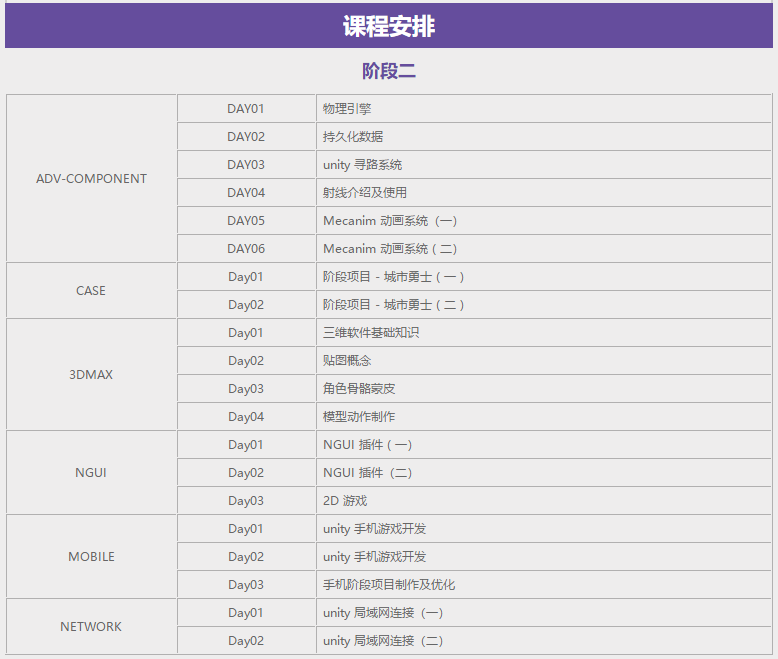Select the CASE category cell
778x659 pixels.
pos(91,291)
